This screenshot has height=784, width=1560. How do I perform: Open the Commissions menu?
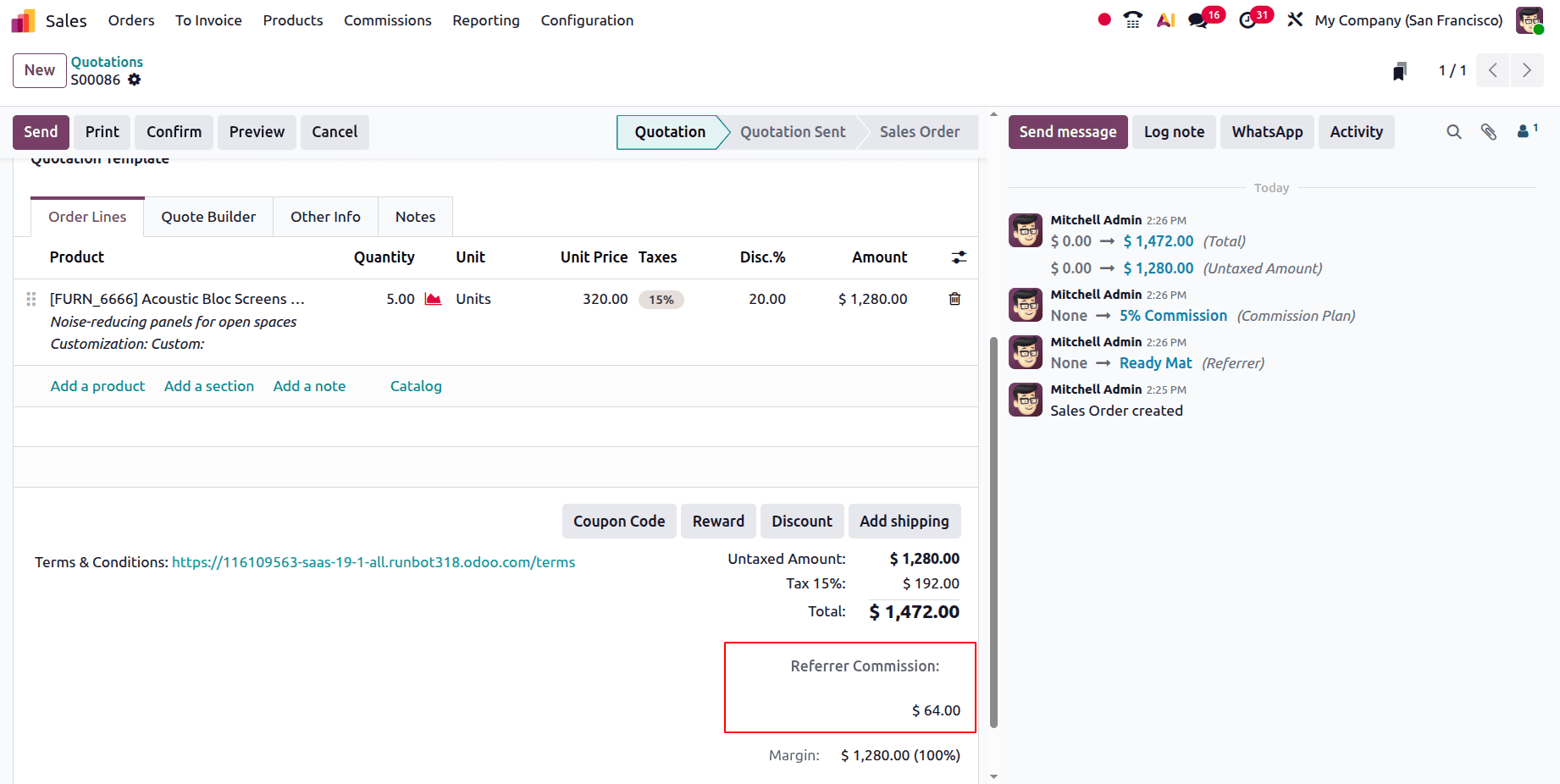(x=388, y=20)
